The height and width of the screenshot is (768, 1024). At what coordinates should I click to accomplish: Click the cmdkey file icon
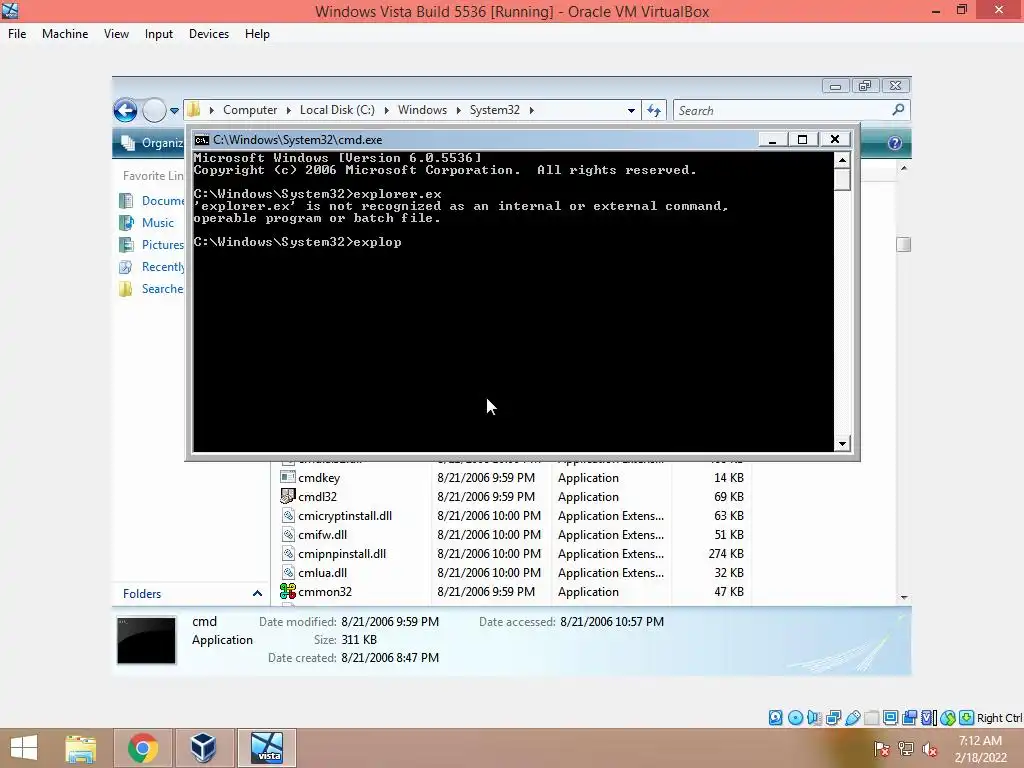click(x=288, y=477)
